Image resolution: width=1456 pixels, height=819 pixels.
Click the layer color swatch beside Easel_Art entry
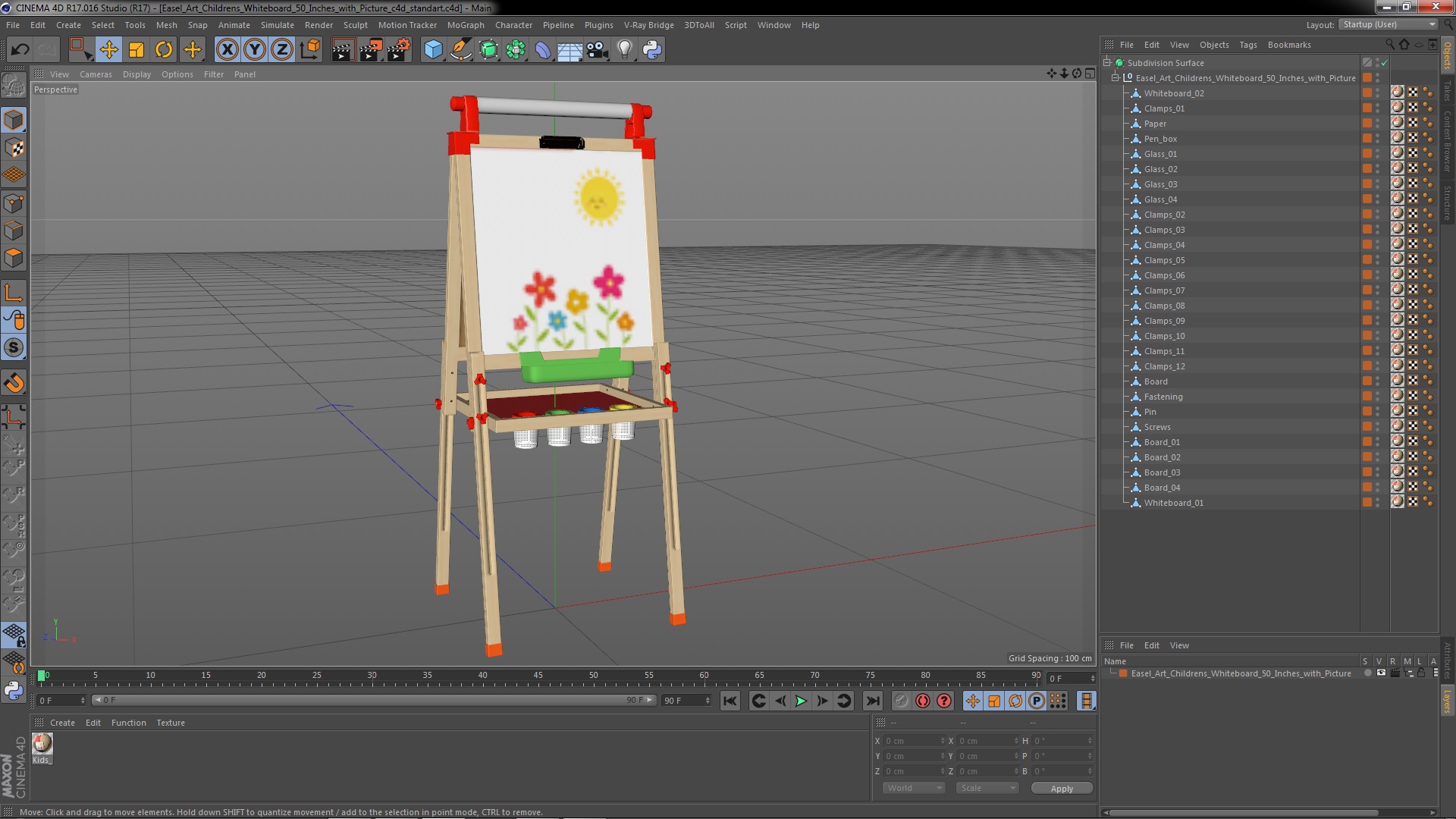1123,673
